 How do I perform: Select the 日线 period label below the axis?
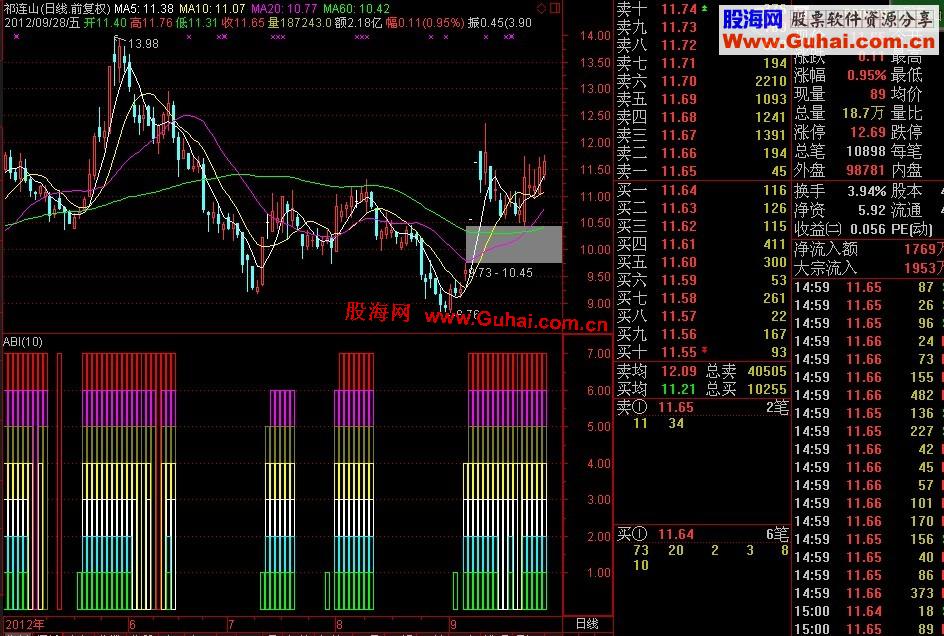586,624
